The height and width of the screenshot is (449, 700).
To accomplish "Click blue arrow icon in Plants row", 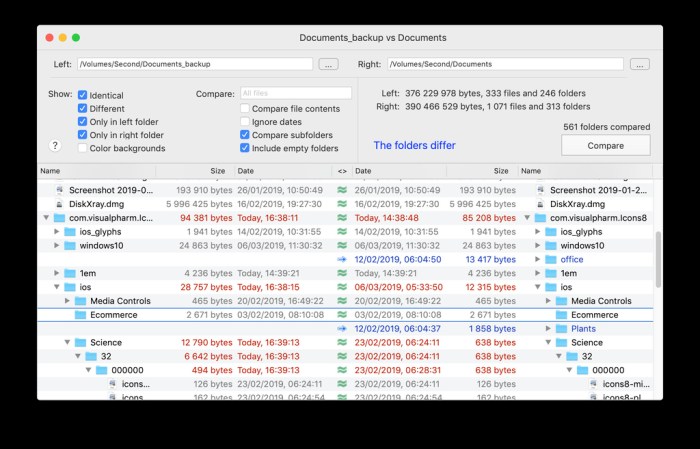I will [342, 328].
